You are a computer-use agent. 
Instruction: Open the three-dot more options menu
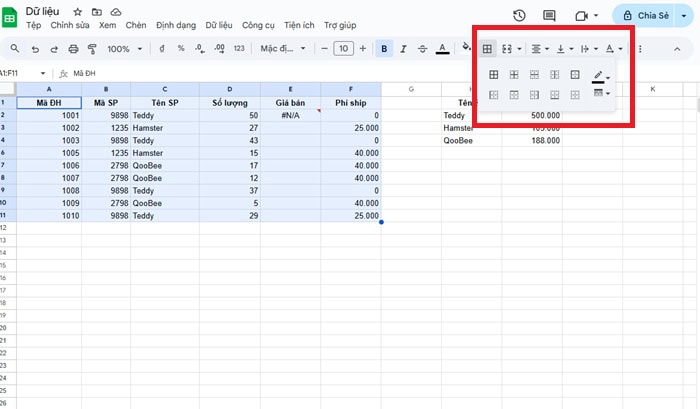pyautogui.click(x=640, y=49)
